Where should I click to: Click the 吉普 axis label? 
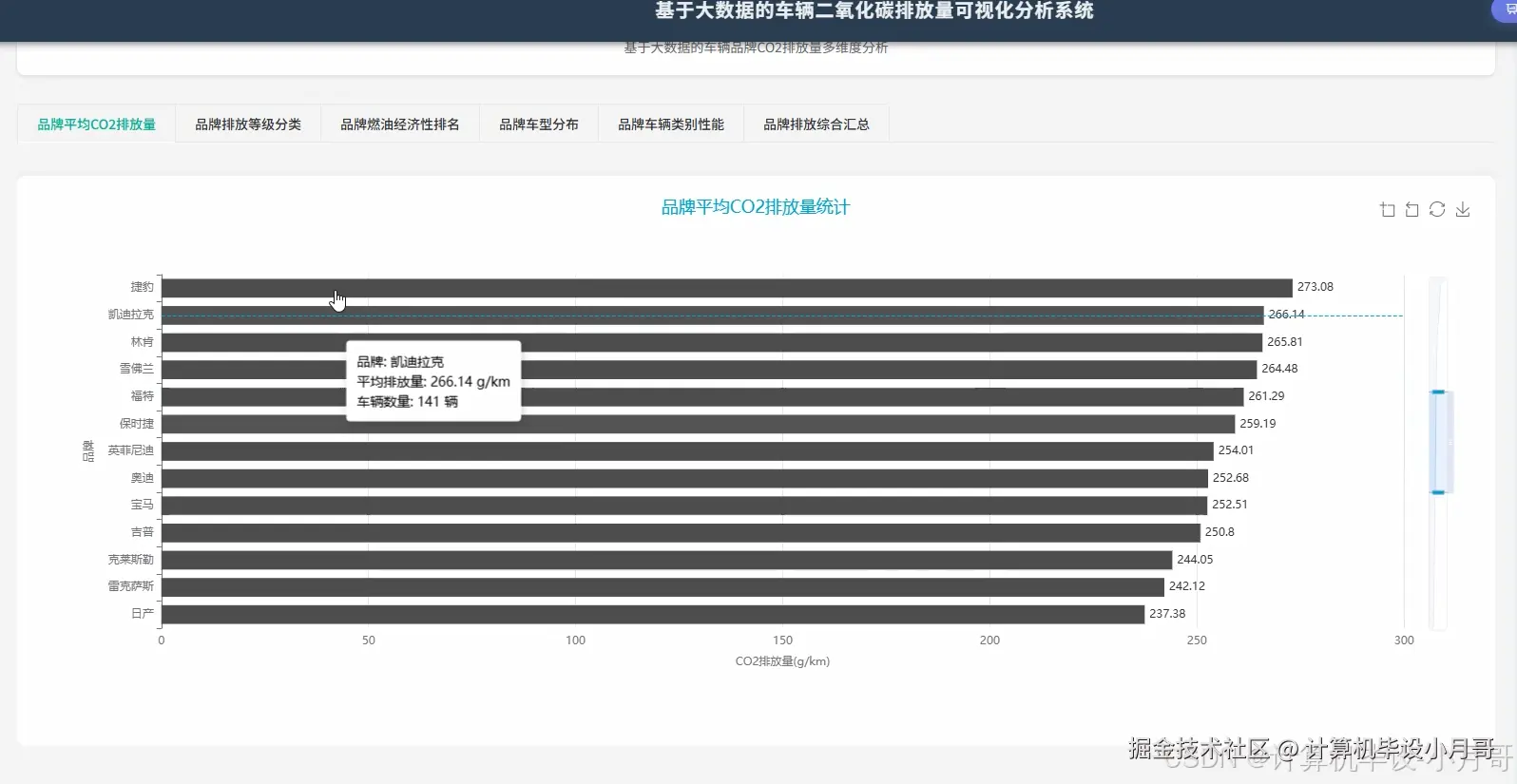[x=142, y=532]
